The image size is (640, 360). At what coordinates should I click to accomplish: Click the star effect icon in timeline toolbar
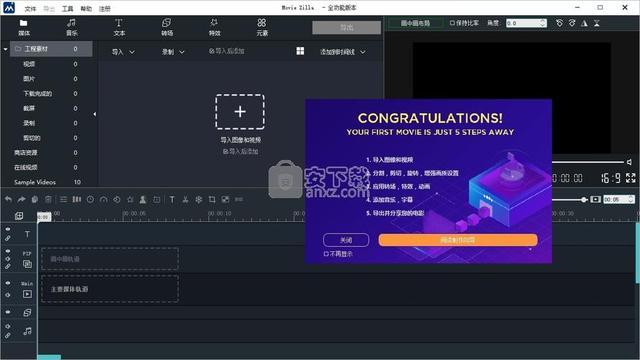(x=130, y=199)
